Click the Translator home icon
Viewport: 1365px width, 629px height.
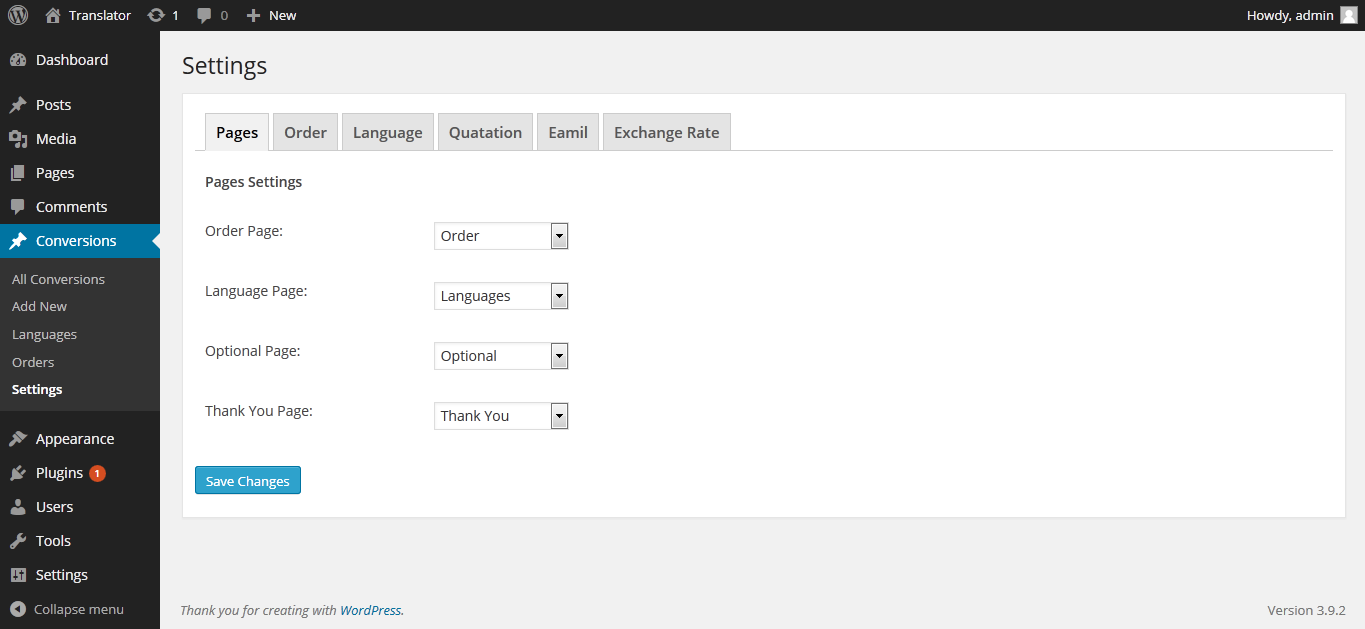tap(53, 15)
